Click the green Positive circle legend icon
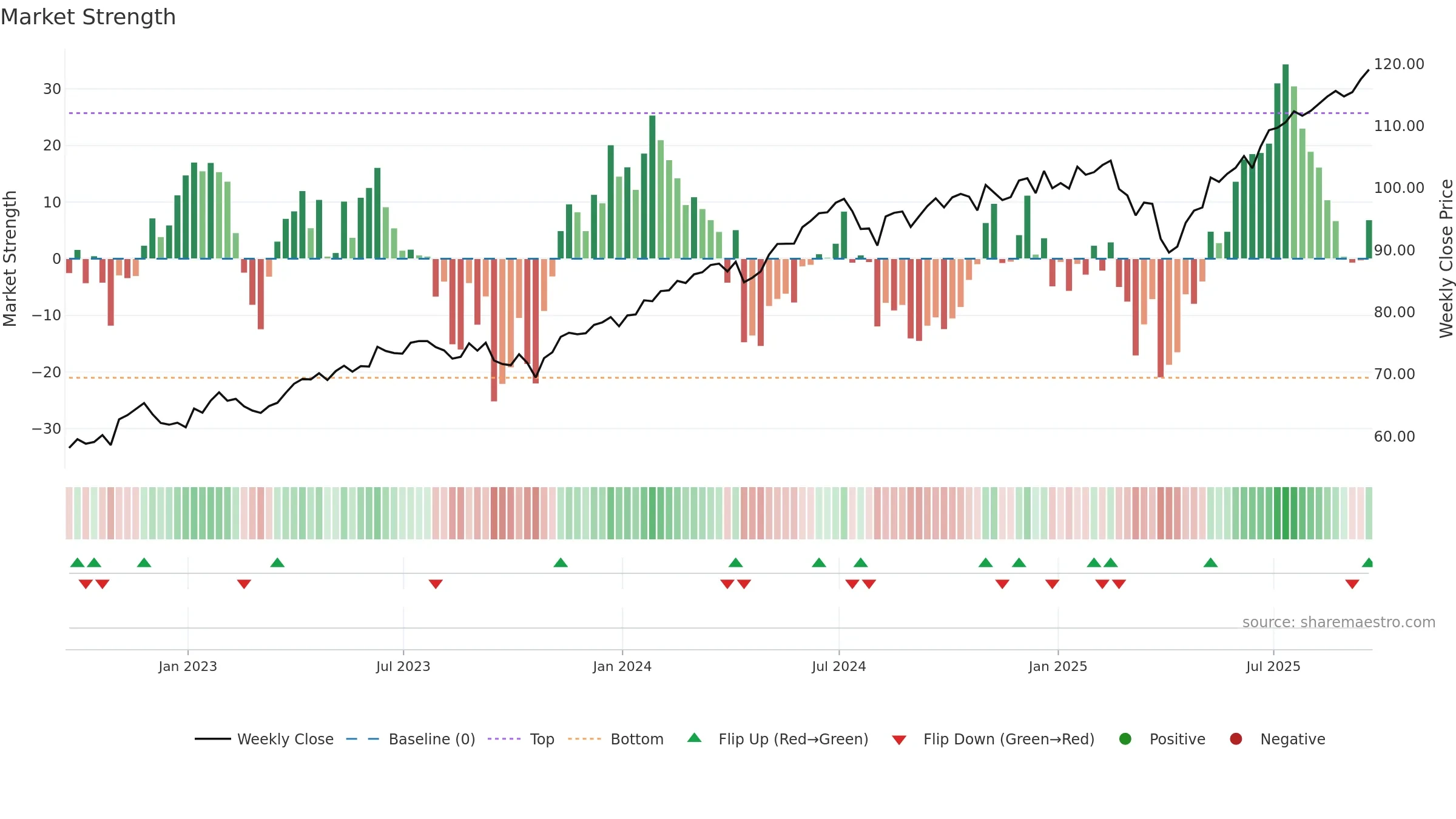The height and width of the screenshot is (819, 1456). coord(1125,739)
